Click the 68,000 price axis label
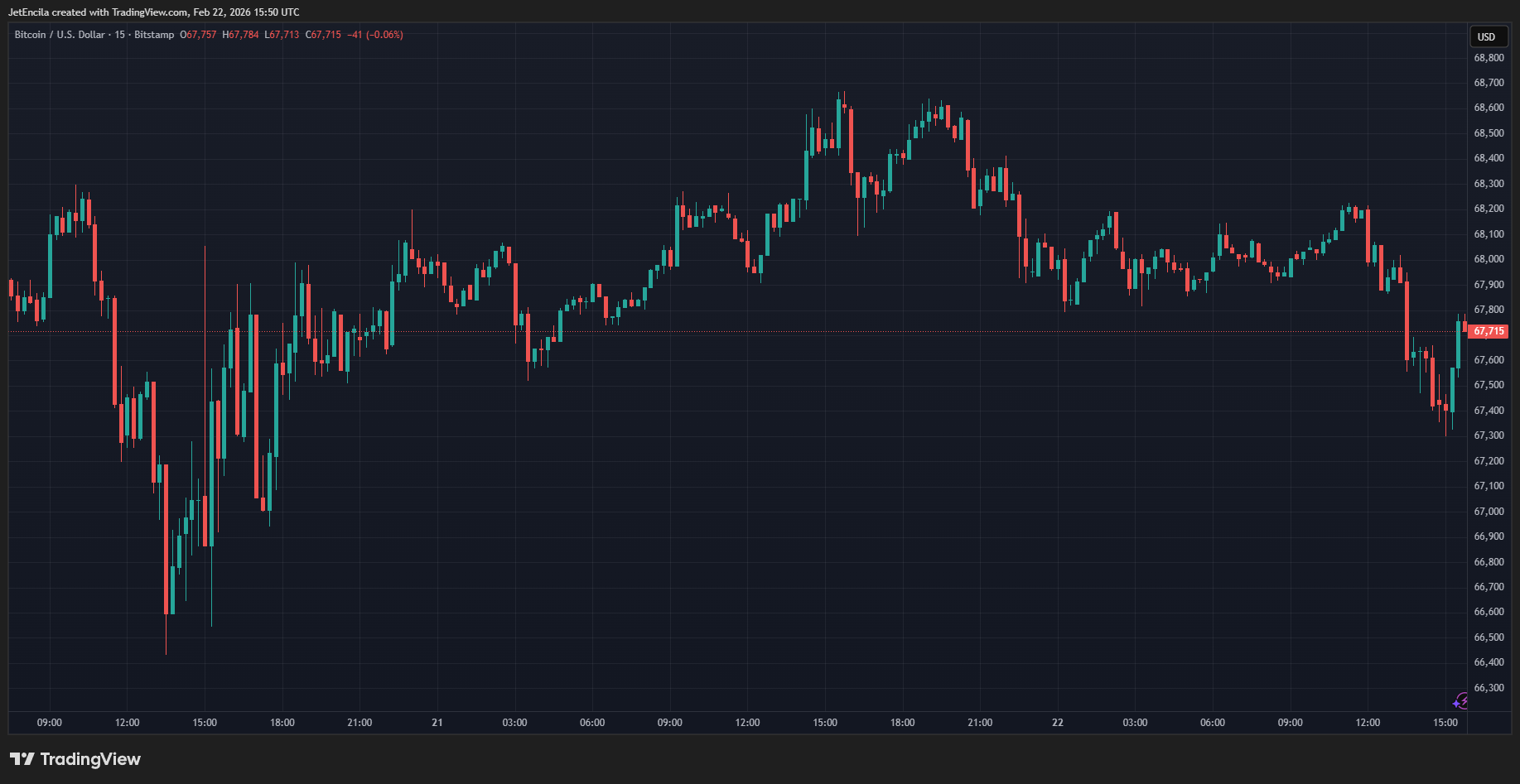Image resolution: width=1520 pixels, height=784 pixels. (x=1489, y=259)
